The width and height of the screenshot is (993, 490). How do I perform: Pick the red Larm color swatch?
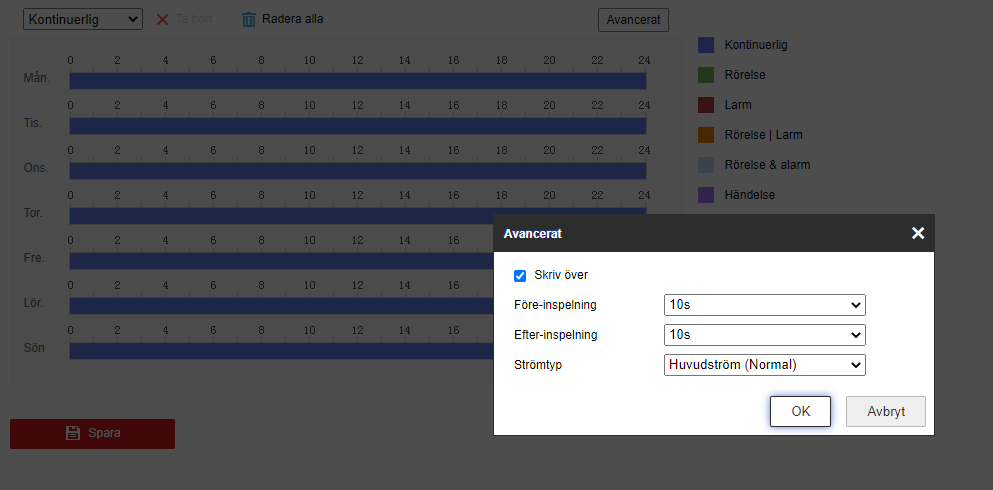(x=705, y=105)
